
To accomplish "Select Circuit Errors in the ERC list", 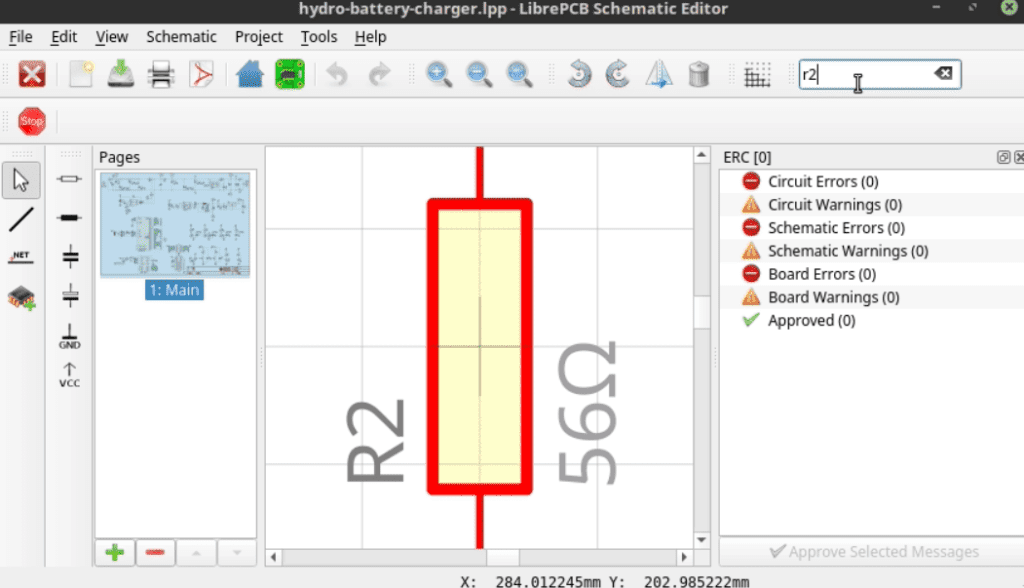I will tap(820, 181).
